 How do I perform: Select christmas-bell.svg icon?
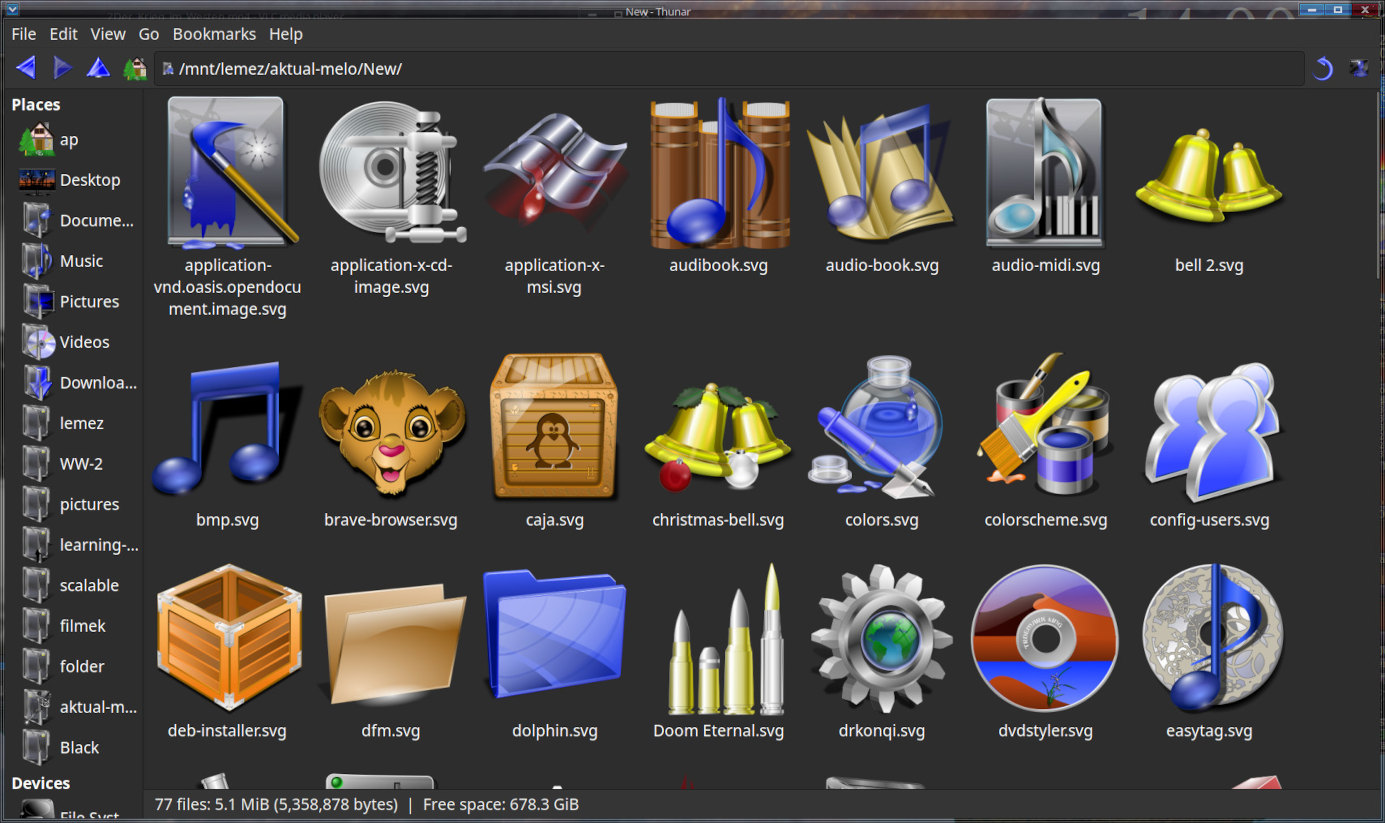718,438
